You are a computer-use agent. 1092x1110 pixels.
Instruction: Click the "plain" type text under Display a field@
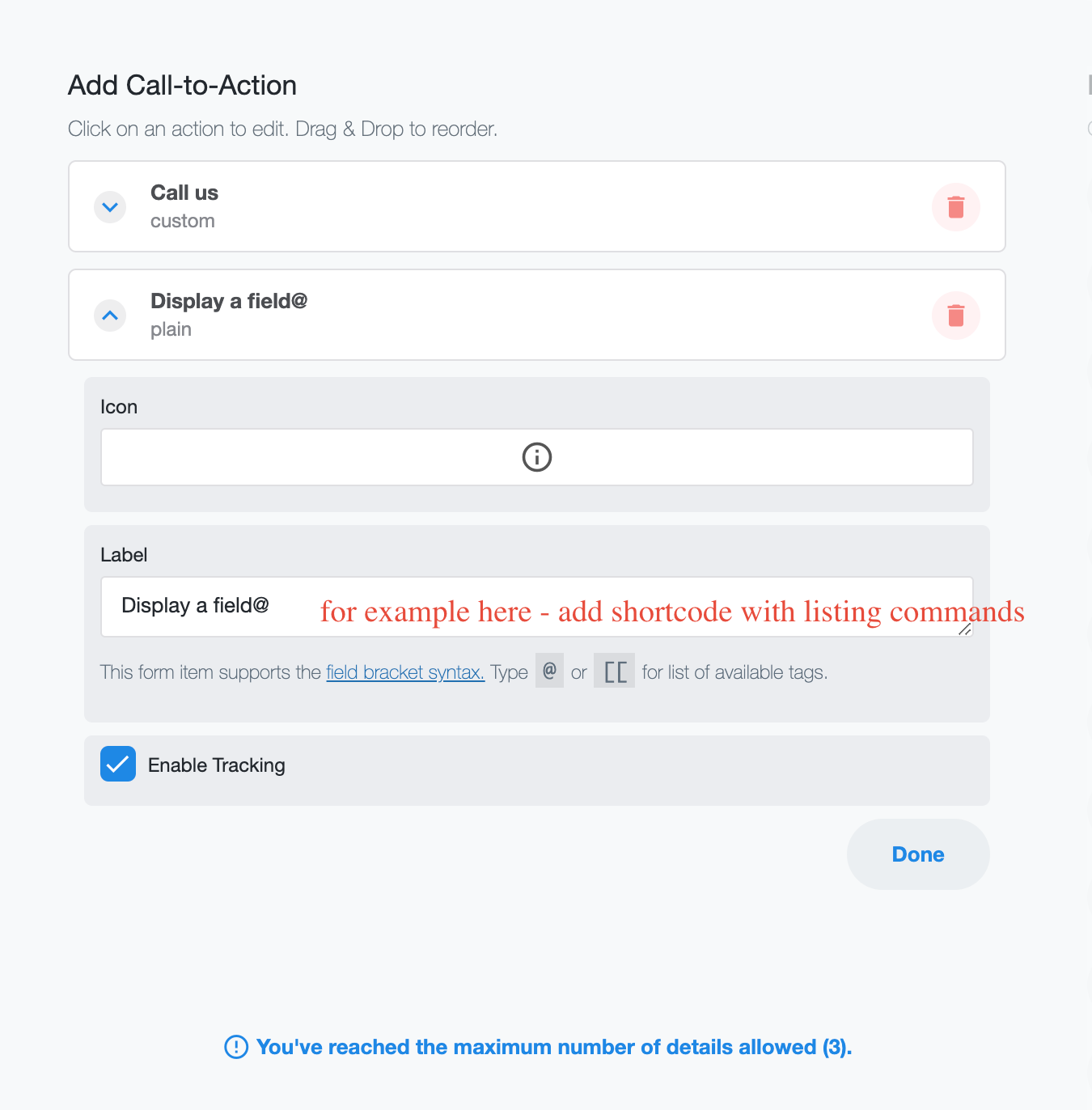click(171, 330)
